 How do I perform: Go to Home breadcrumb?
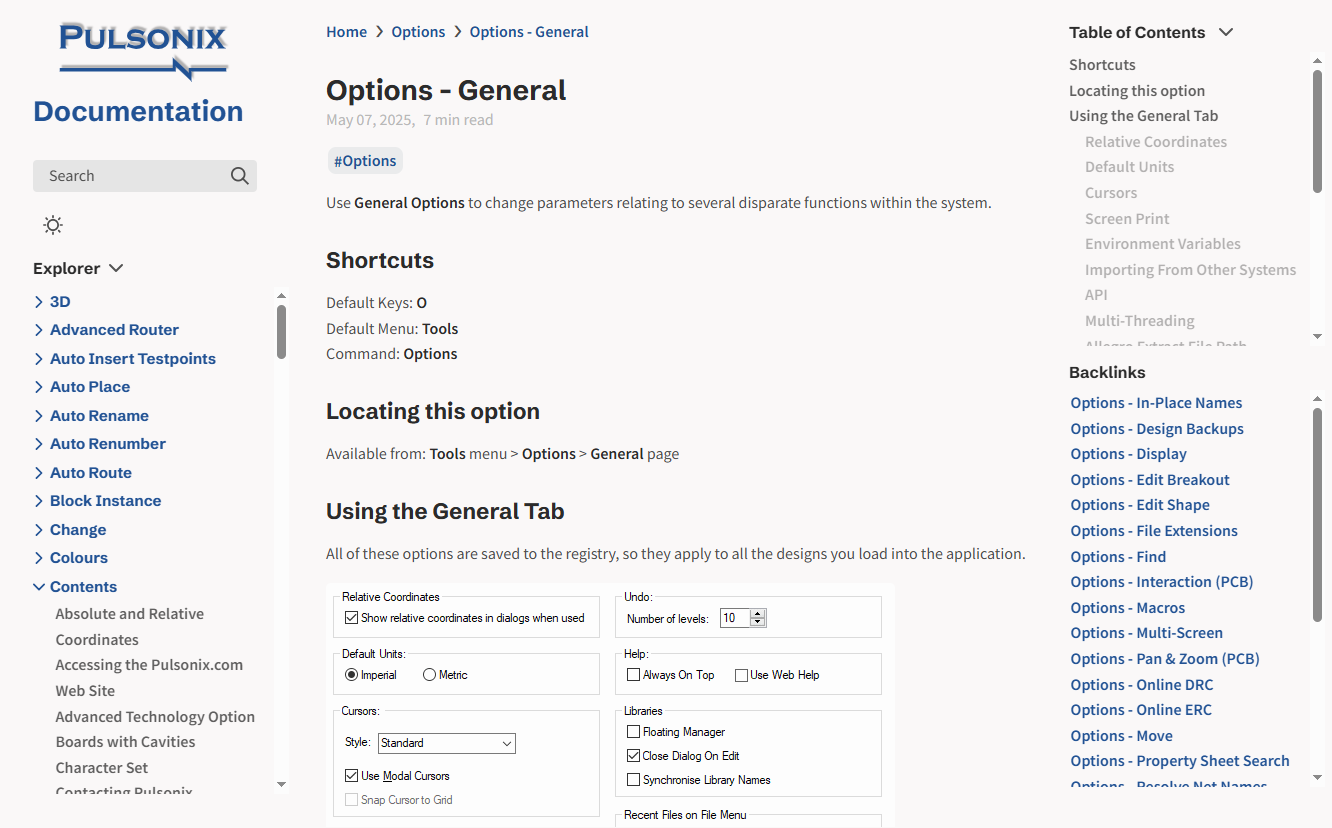tap(346, 32)
